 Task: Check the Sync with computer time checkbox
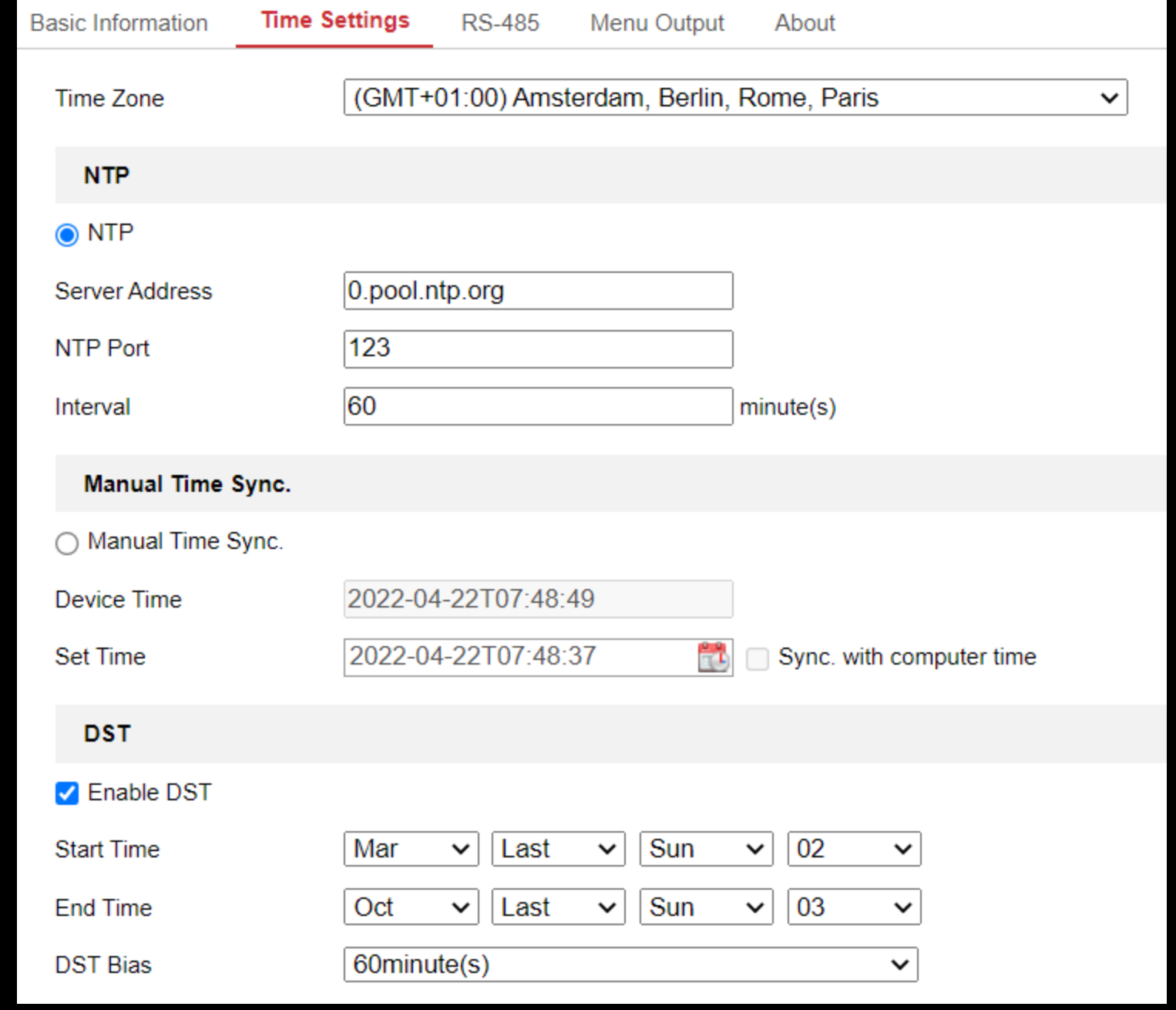coord(758,658)
